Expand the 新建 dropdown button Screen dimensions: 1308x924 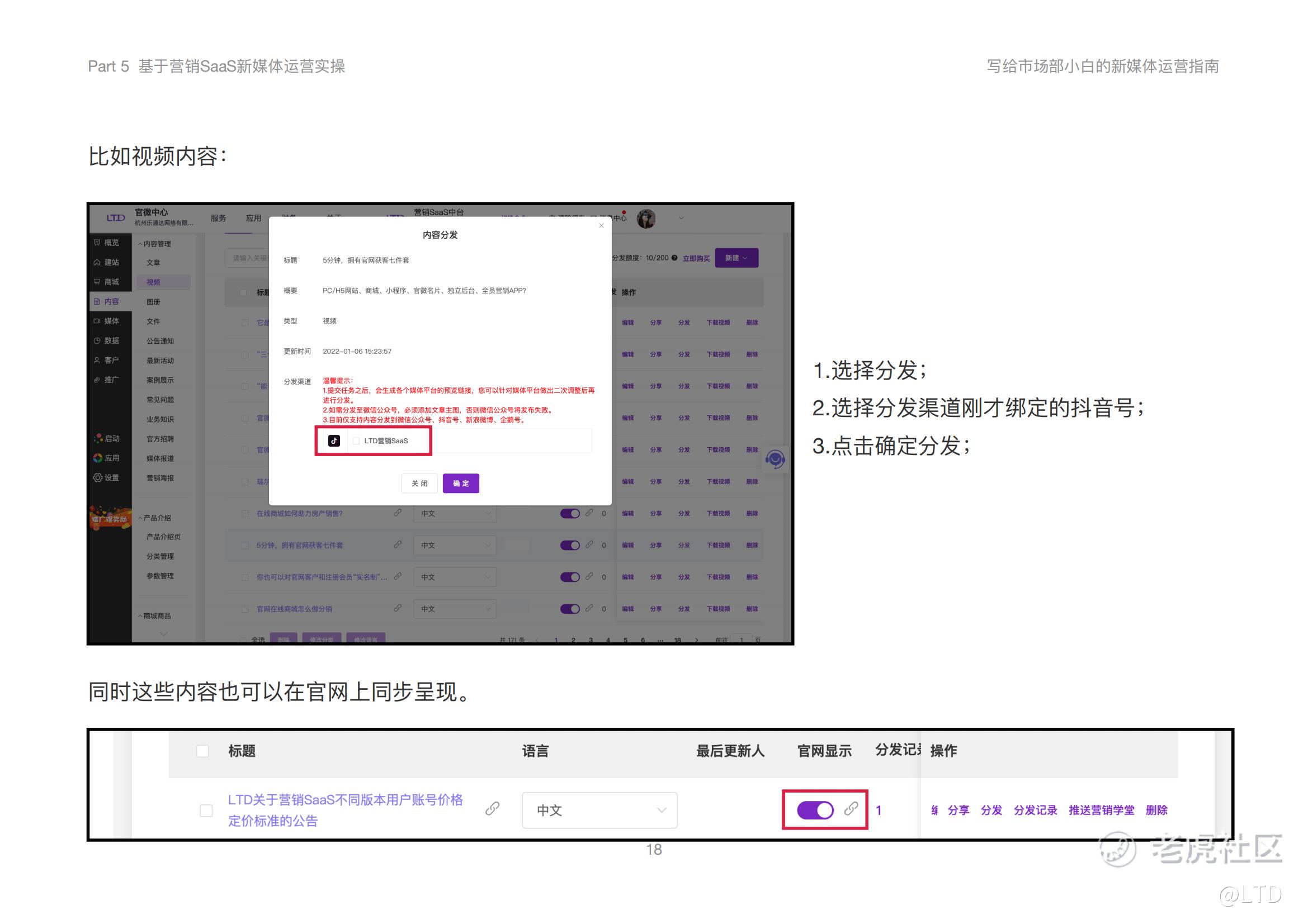[736, 258]
